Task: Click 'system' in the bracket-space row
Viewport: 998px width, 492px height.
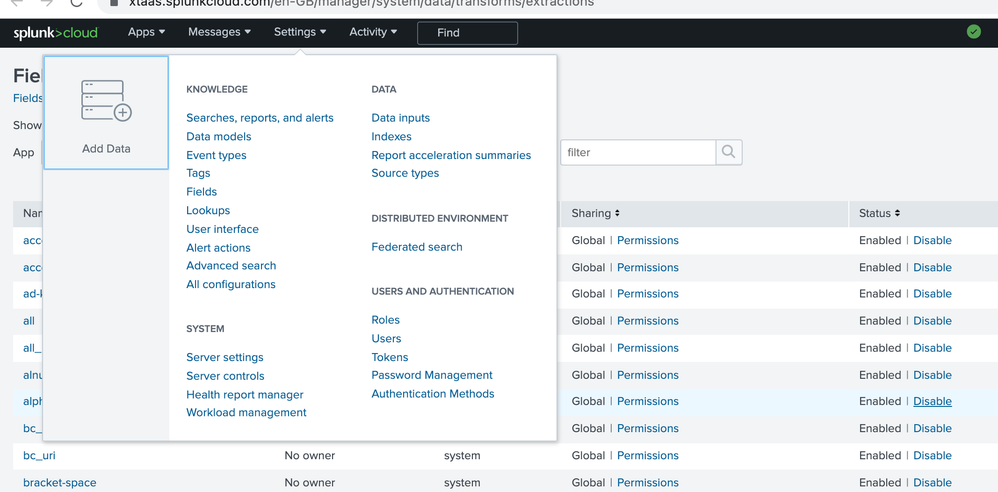Action: tap(462, 482)
